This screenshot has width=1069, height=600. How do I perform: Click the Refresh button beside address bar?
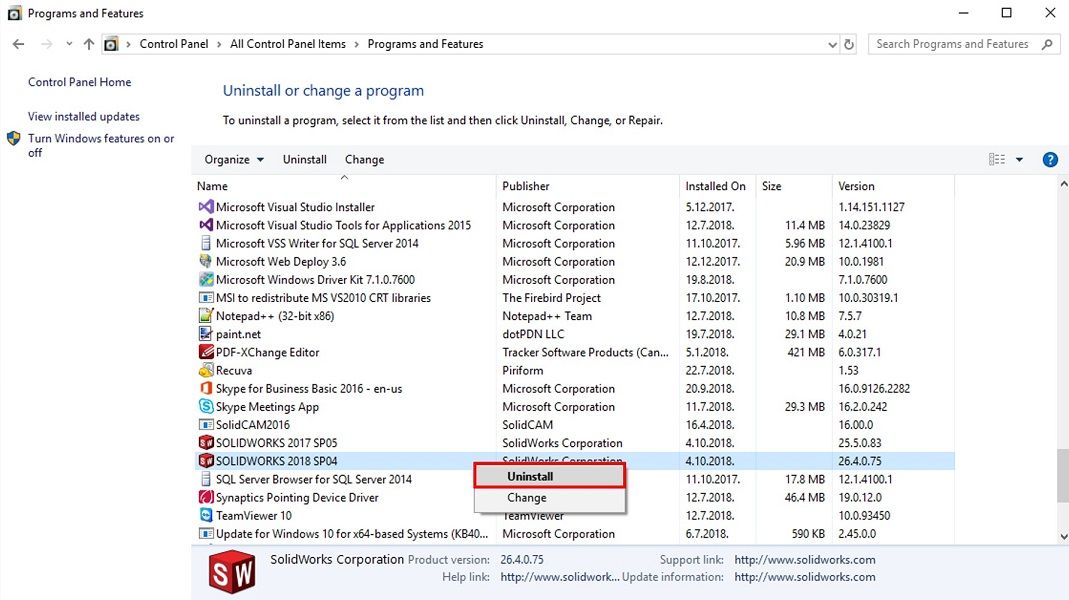pyautogui.click(x=849, y=44)
